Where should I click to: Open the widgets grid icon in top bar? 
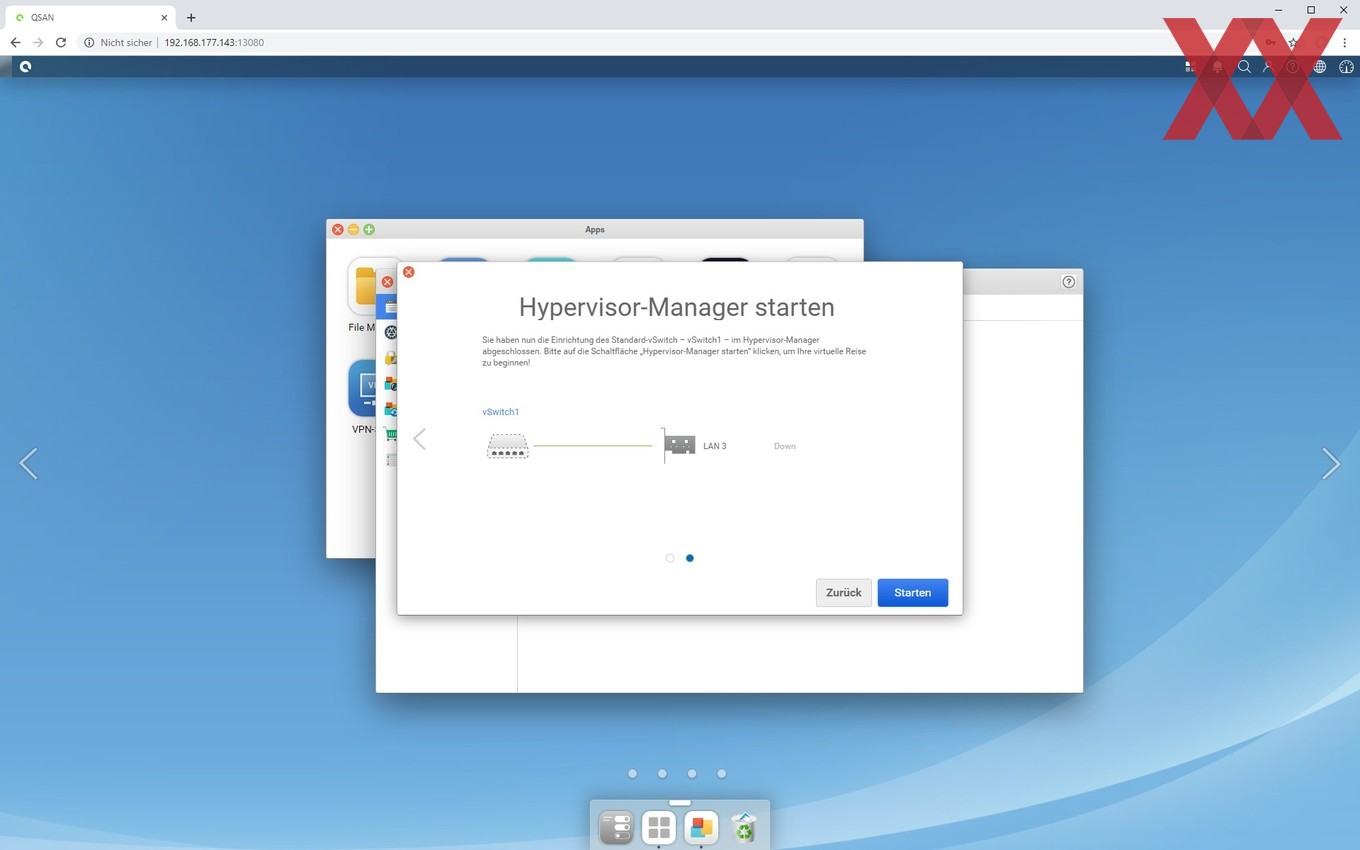[1190, 67]
